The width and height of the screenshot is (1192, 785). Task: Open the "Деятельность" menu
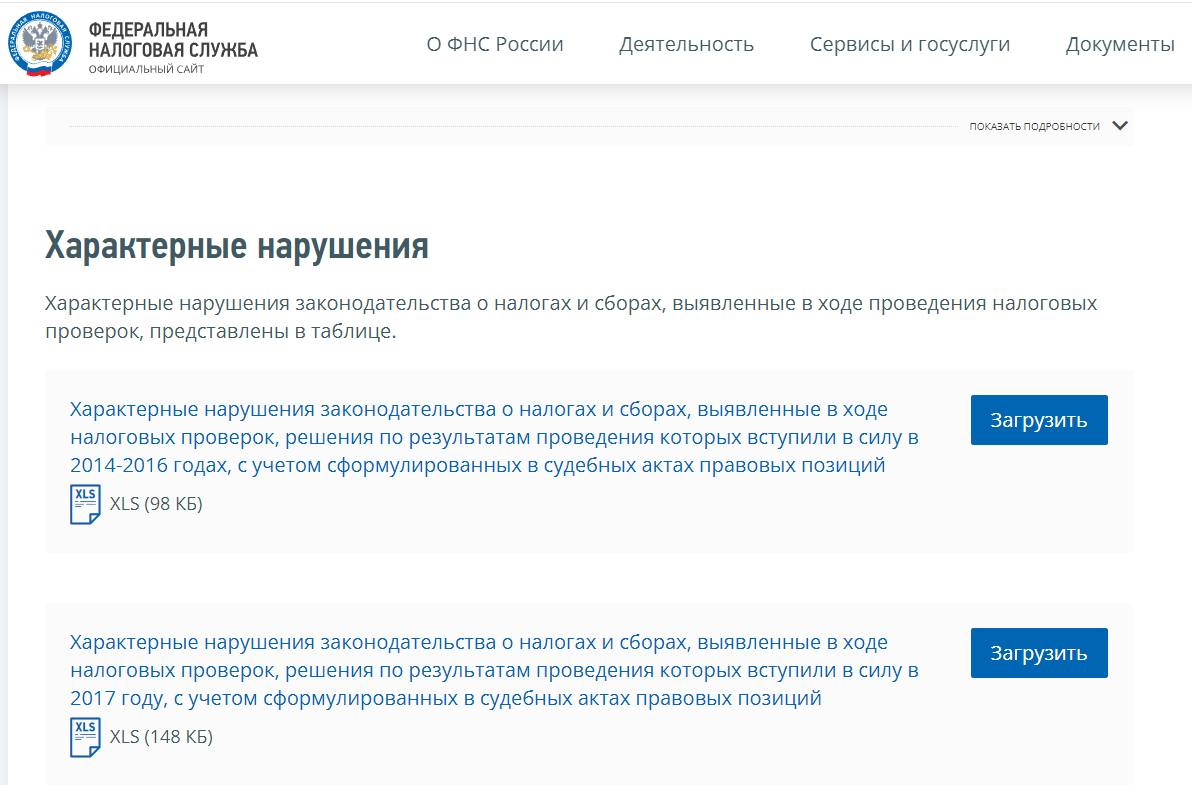(x=687, y=44)
